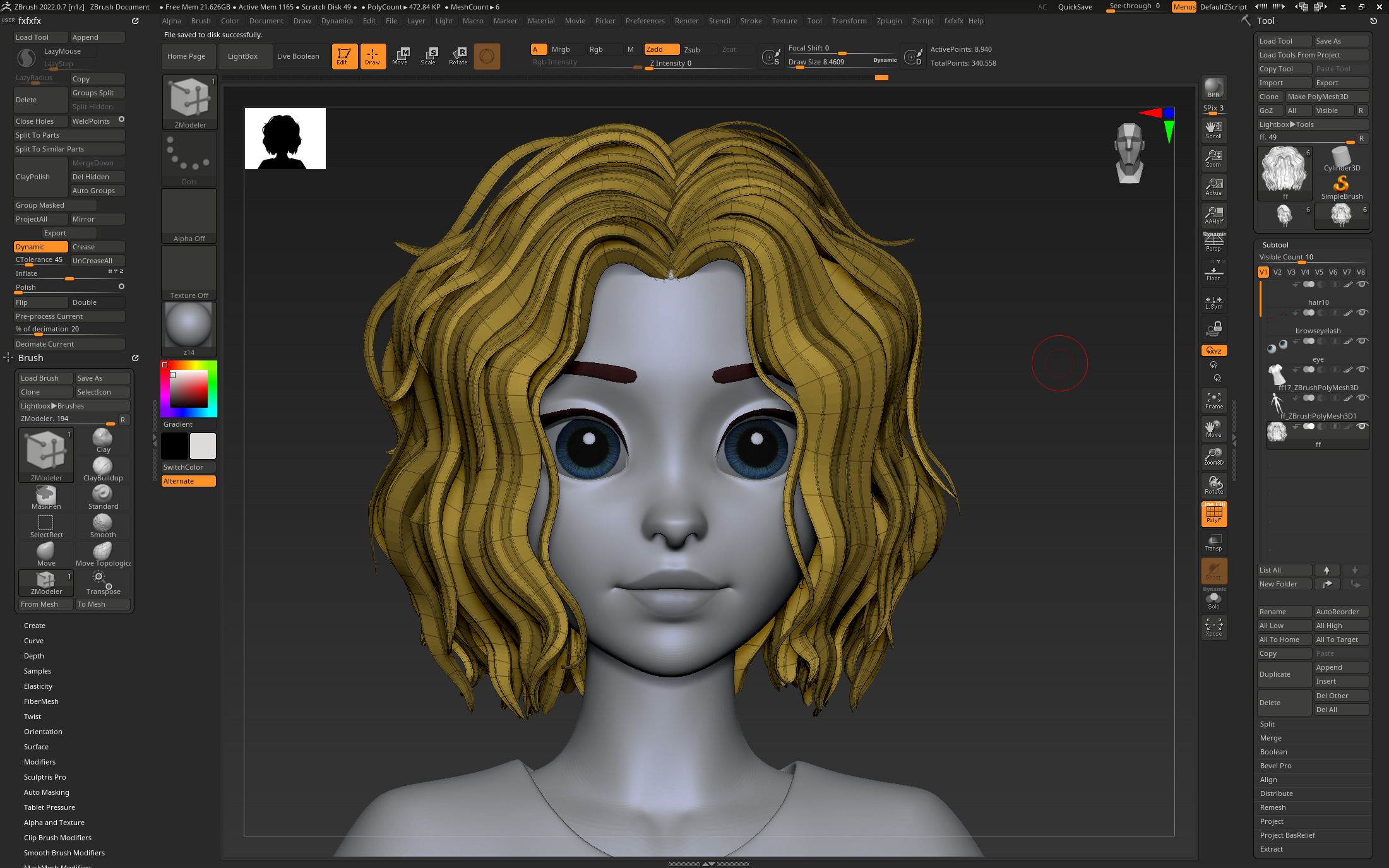Adjust the Draw Size slider
This screenshot has height=868, width=1389.
[x=842, y=62]
